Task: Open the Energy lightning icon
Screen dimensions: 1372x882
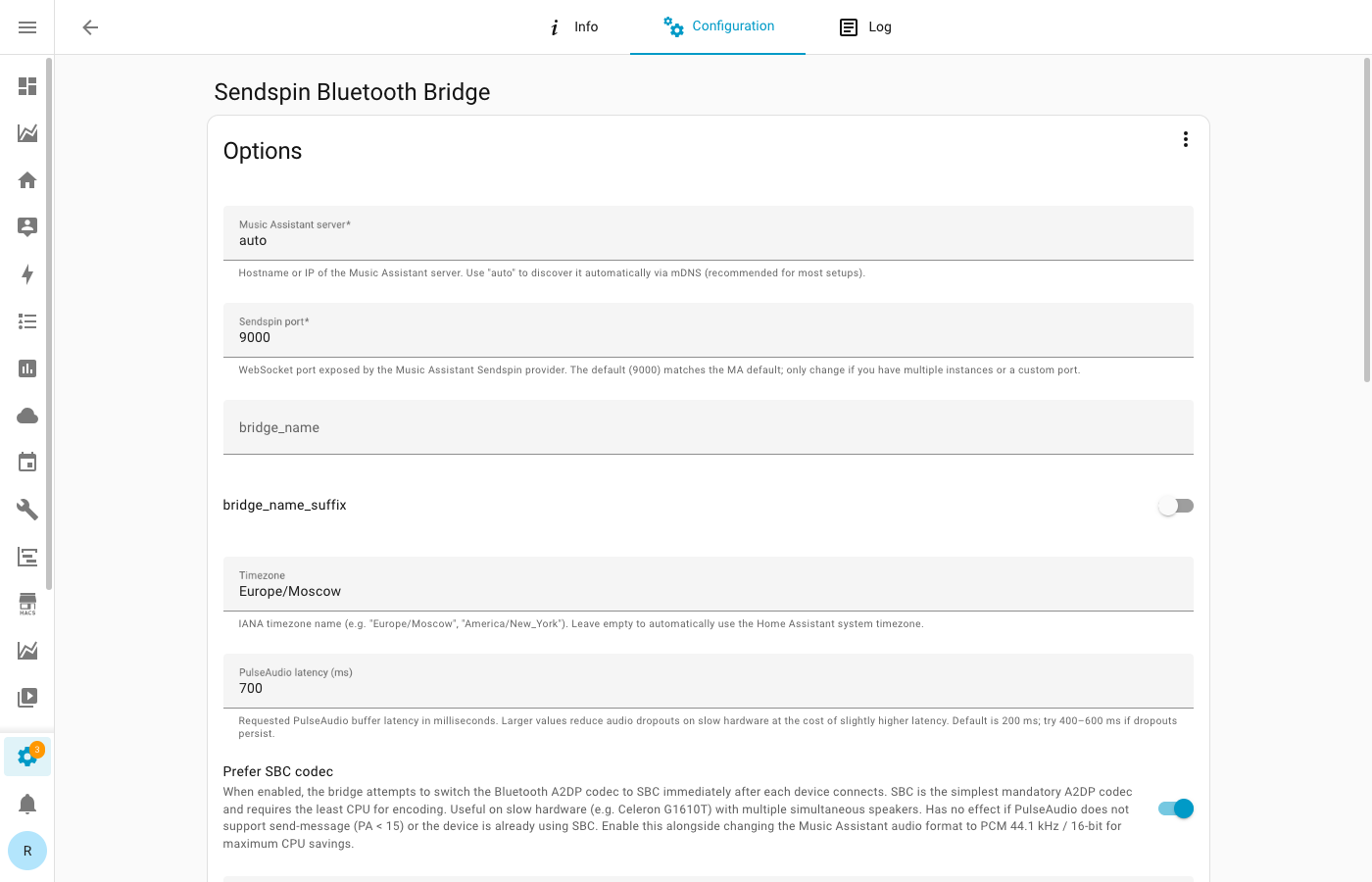Action: [26, 275]
